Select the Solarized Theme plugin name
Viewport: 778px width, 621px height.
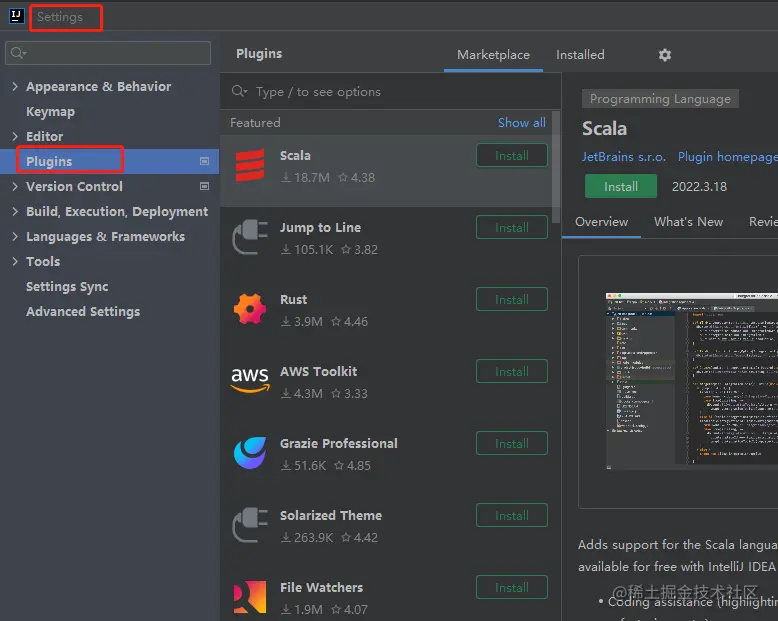[x=330, y=515]
